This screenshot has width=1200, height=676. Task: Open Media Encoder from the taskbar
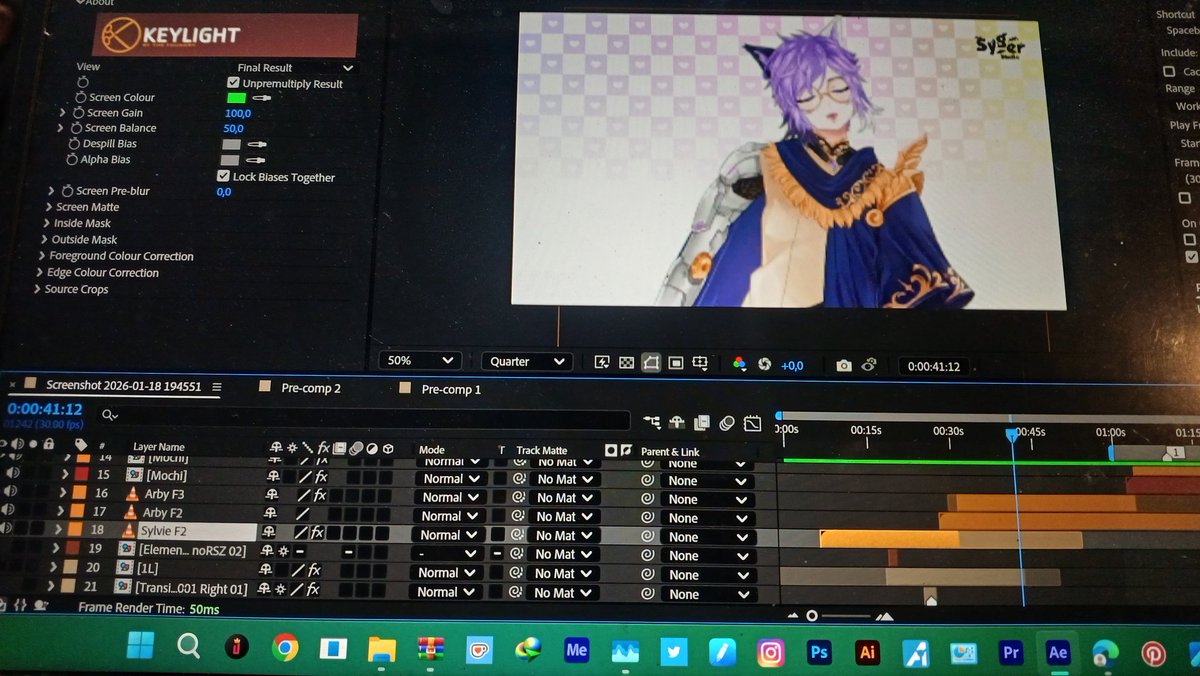[576, 650]
